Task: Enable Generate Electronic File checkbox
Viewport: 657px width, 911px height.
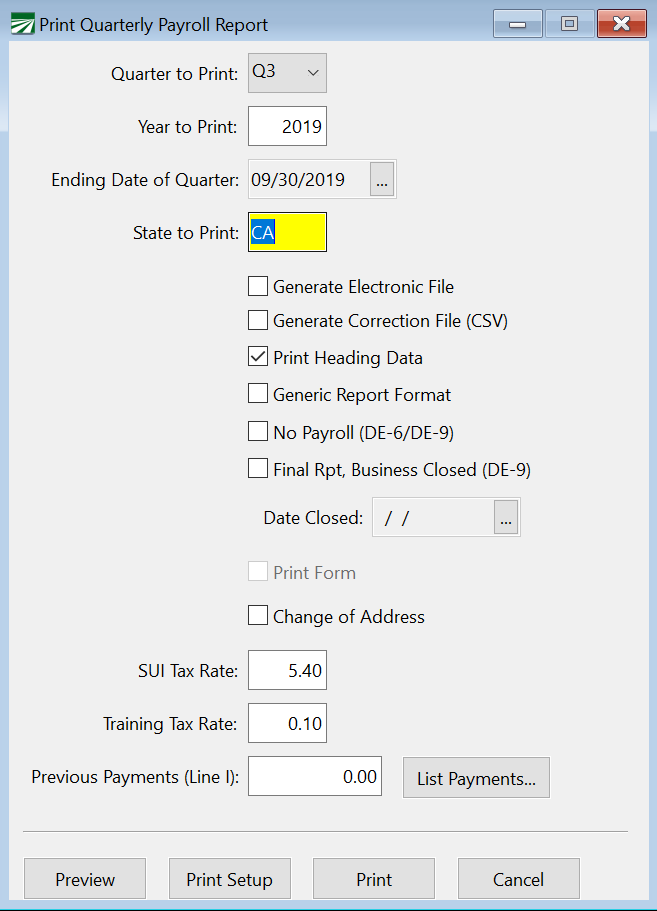Action: 258,287
